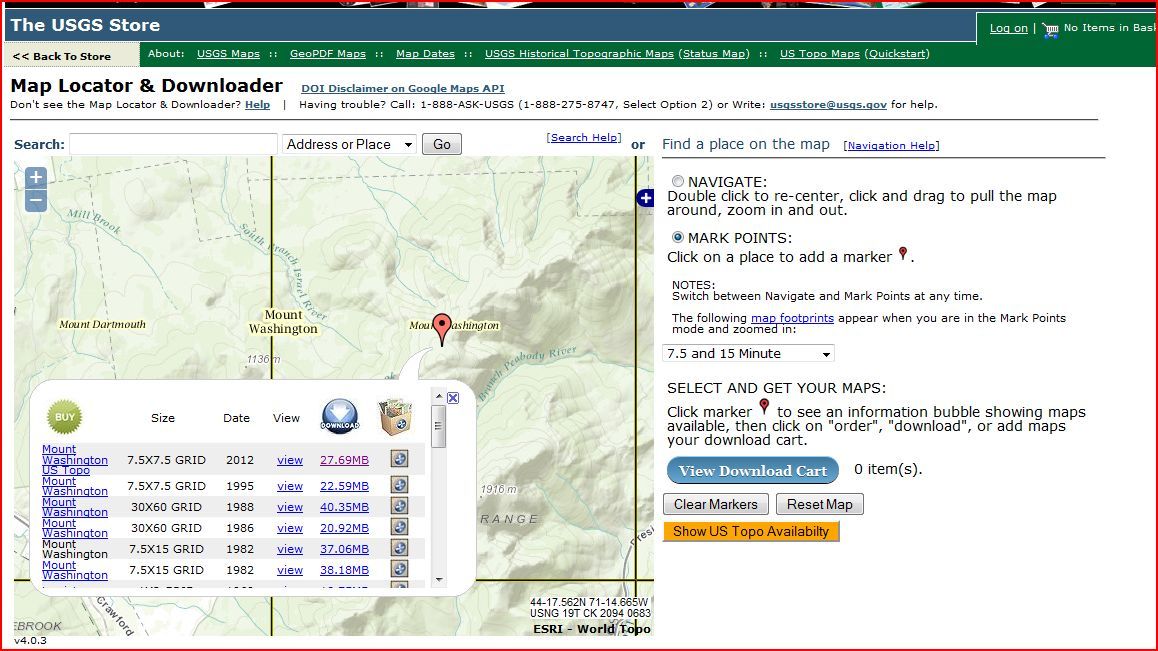Open the 1995 Mount Washington map link
This screenshot has height=651, width=1158.
point(75,486)
